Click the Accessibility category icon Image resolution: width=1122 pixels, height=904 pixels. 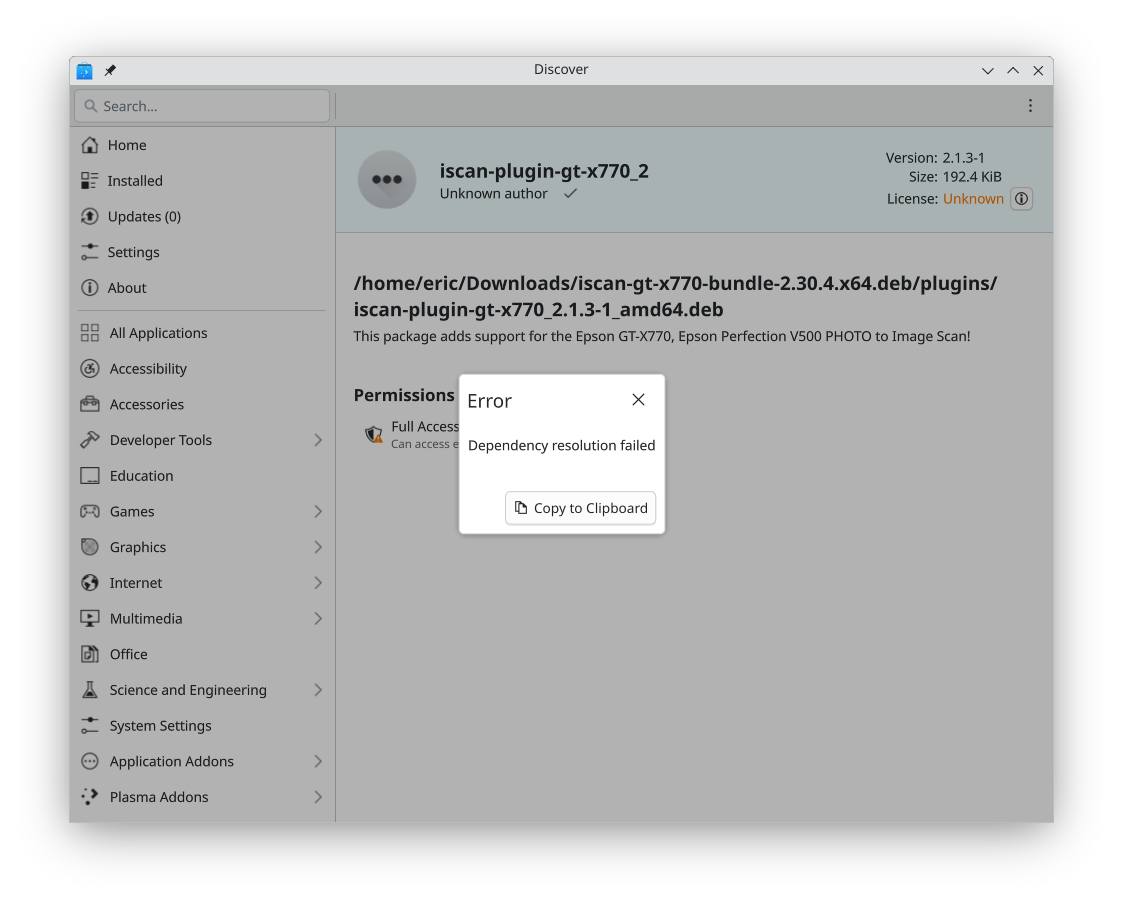(x=89, y=369)
